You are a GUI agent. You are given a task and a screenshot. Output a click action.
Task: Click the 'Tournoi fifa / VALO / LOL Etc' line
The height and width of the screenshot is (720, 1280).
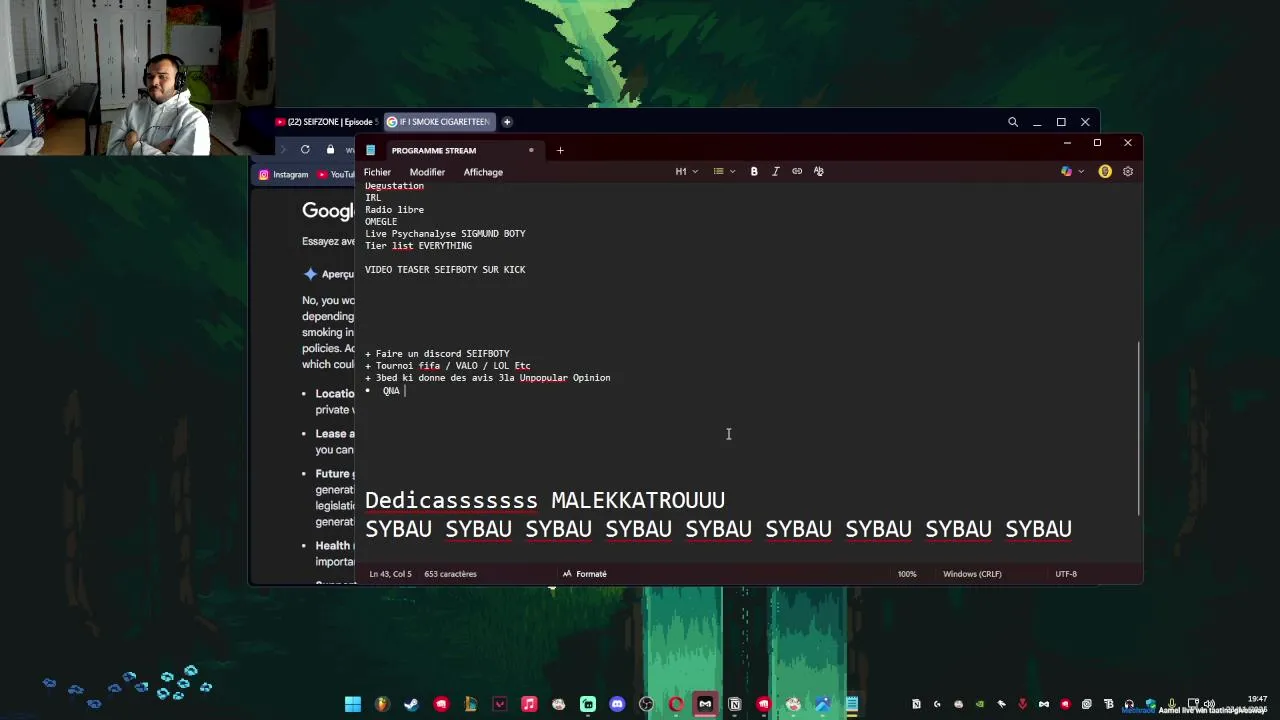(x=448, y=366)
